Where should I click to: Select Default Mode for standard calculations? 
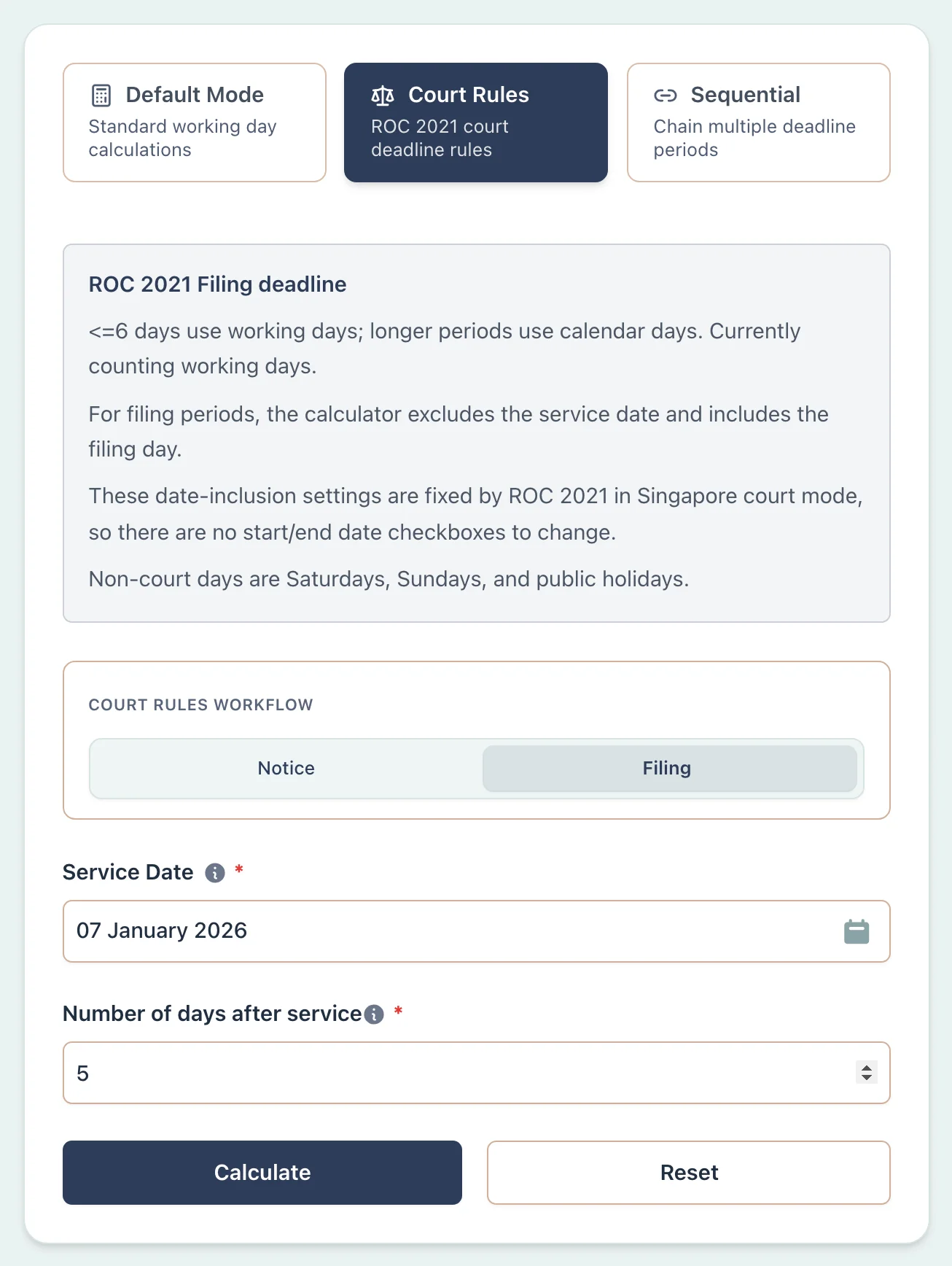point(193,122)
